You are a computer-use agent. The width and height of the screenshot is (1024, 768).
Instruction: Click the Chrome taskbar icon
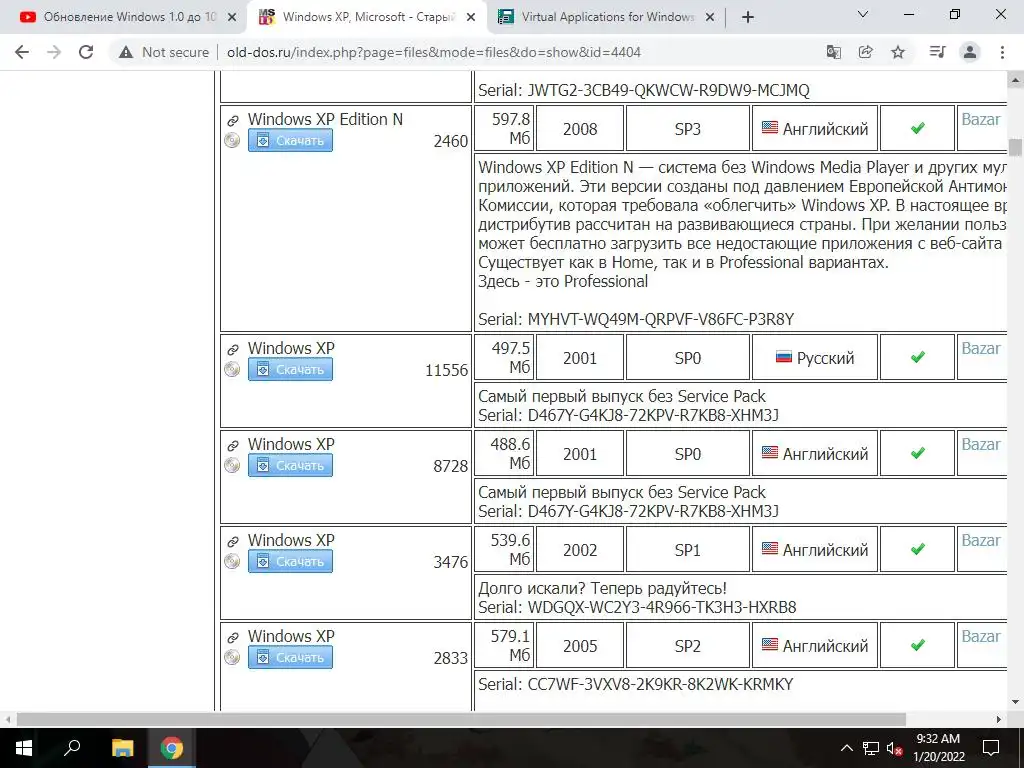[172, 748]
